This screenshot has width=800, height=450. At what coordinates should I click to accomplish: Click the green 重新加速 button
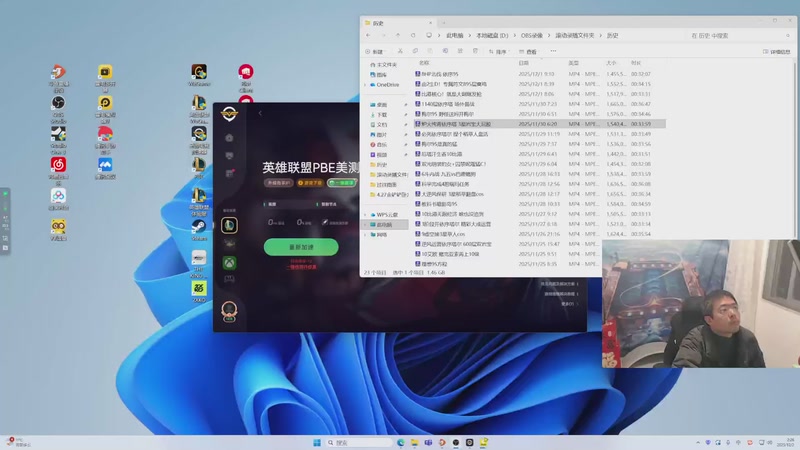[x=301, y=247]
